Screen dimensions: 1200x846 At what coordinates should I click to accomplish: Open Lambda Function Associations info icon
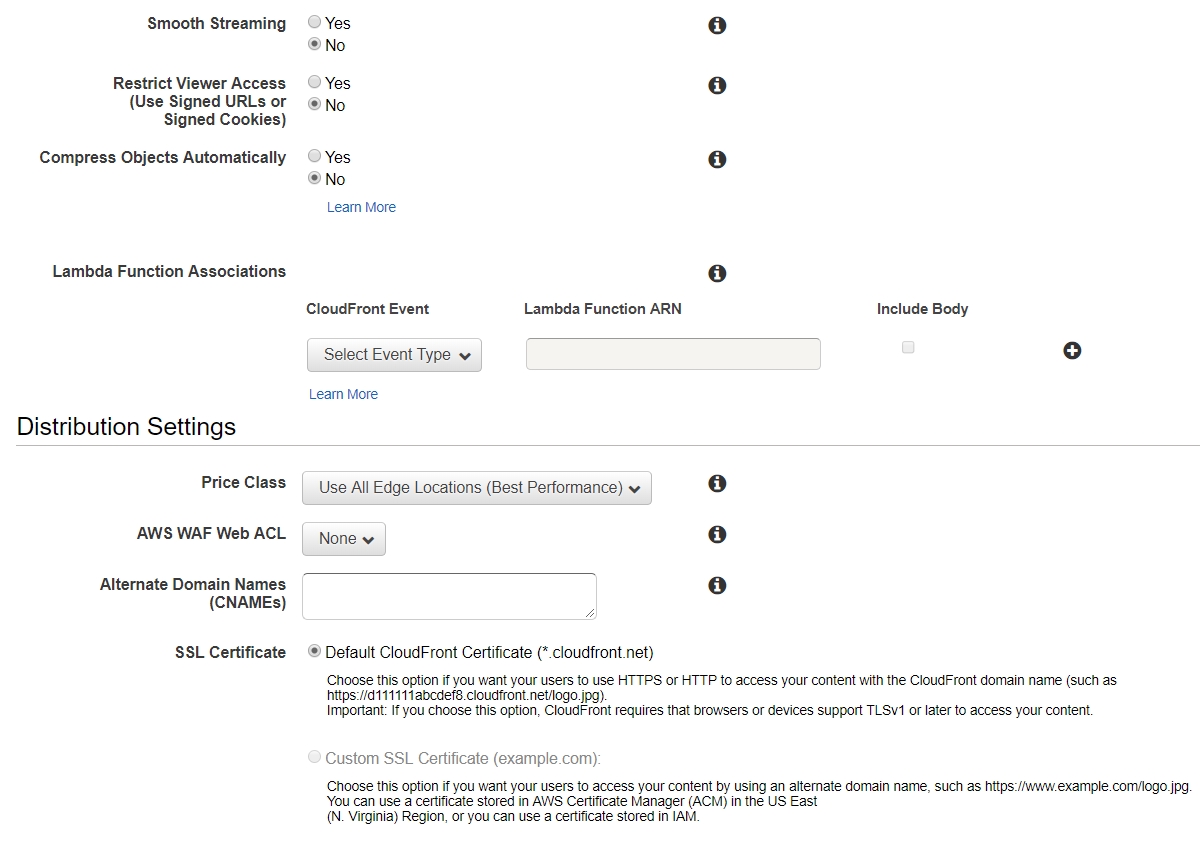717,274
